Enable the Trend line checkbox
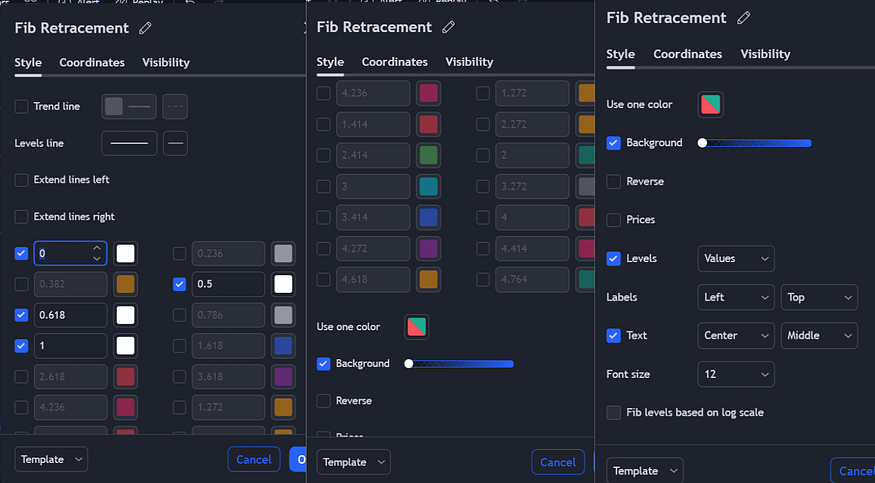 21,107
